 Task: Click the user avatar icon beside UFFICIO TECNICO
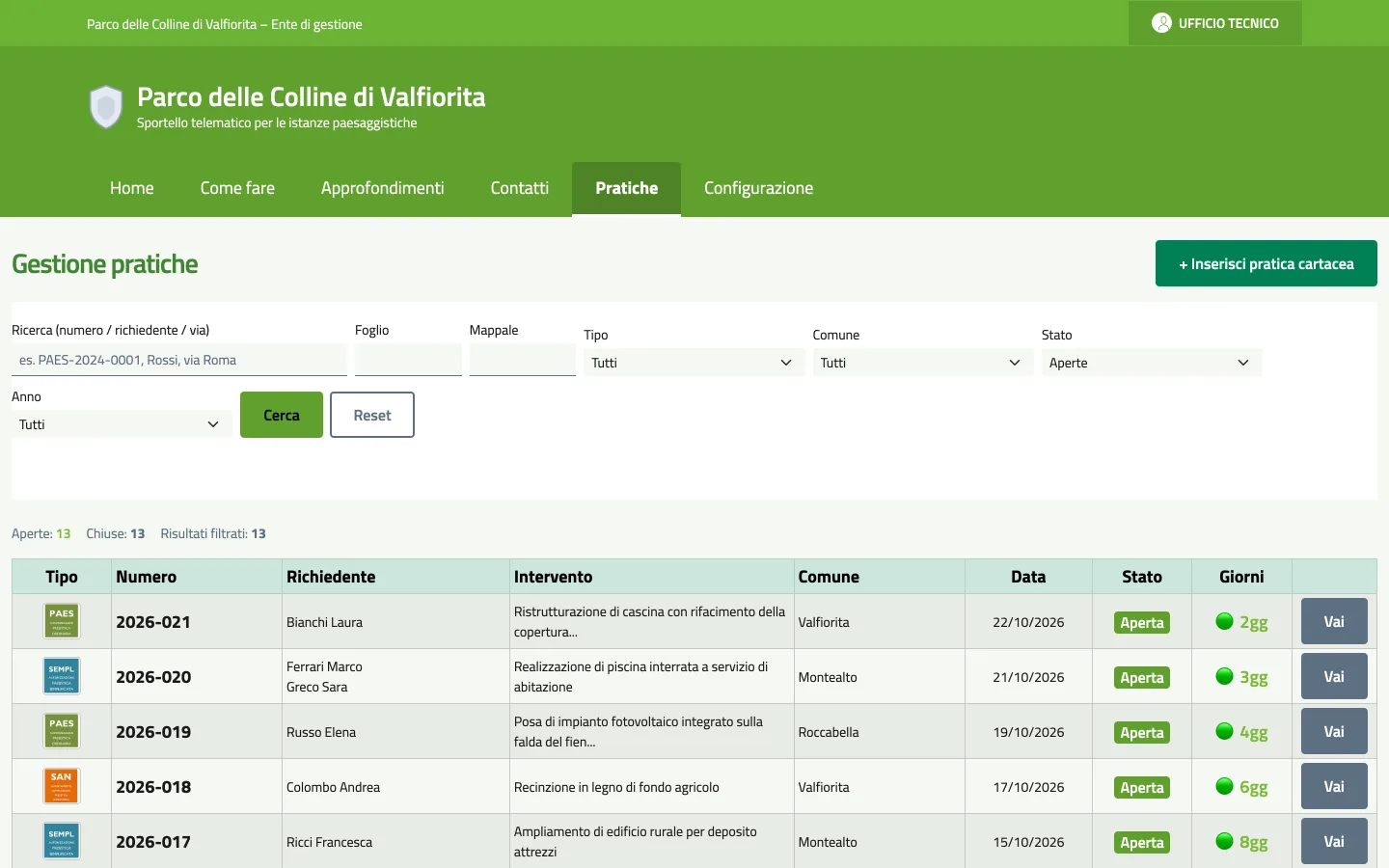click(x=1161, y=23)
